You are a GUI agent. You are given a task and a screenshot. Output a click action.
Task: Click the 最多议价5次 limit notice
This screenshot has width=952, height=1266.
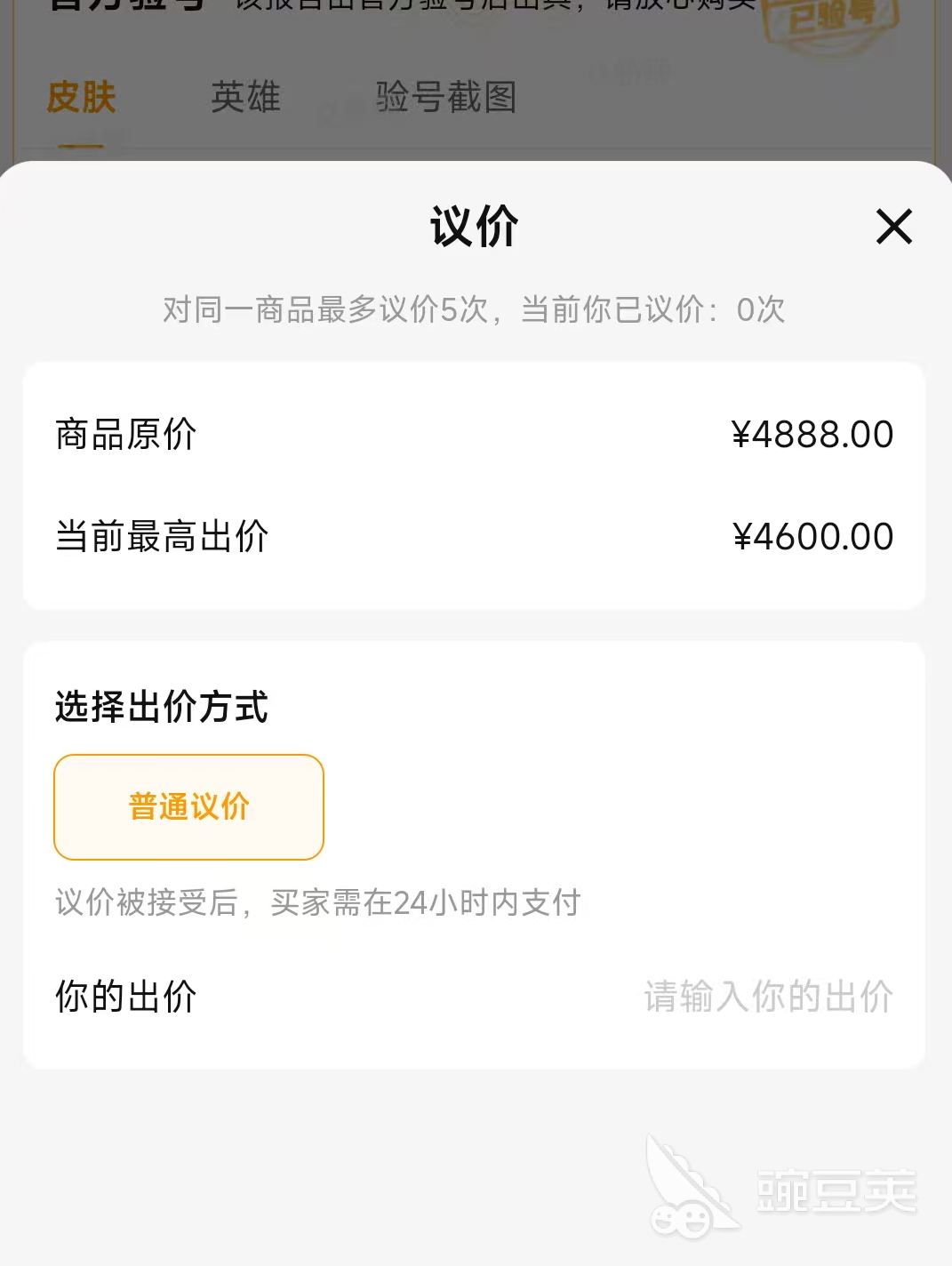pyautogui.click(x=474, y=310)
